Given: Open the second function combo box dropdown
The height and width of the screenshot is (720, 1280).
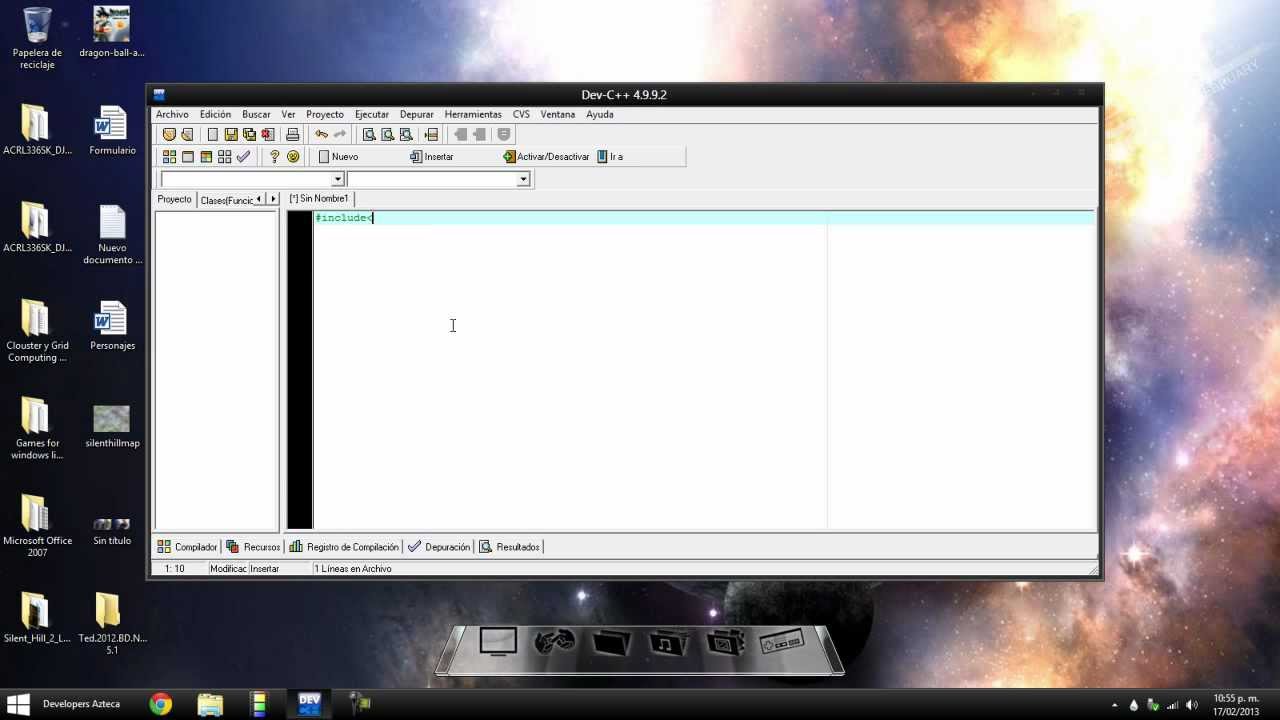Looking at the screenshot, I should (x=522, y=179).
